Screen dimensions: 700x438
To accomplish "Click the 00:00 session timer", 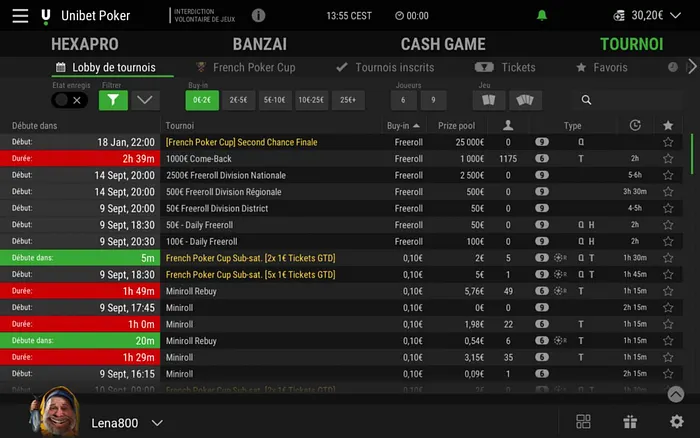I will (412, 16).
